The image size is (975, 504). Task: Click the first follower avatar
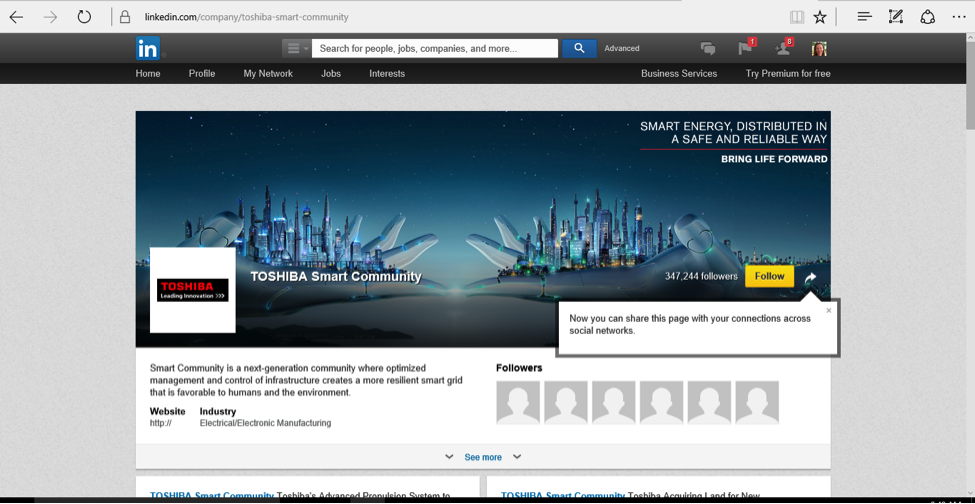[518, 403]
